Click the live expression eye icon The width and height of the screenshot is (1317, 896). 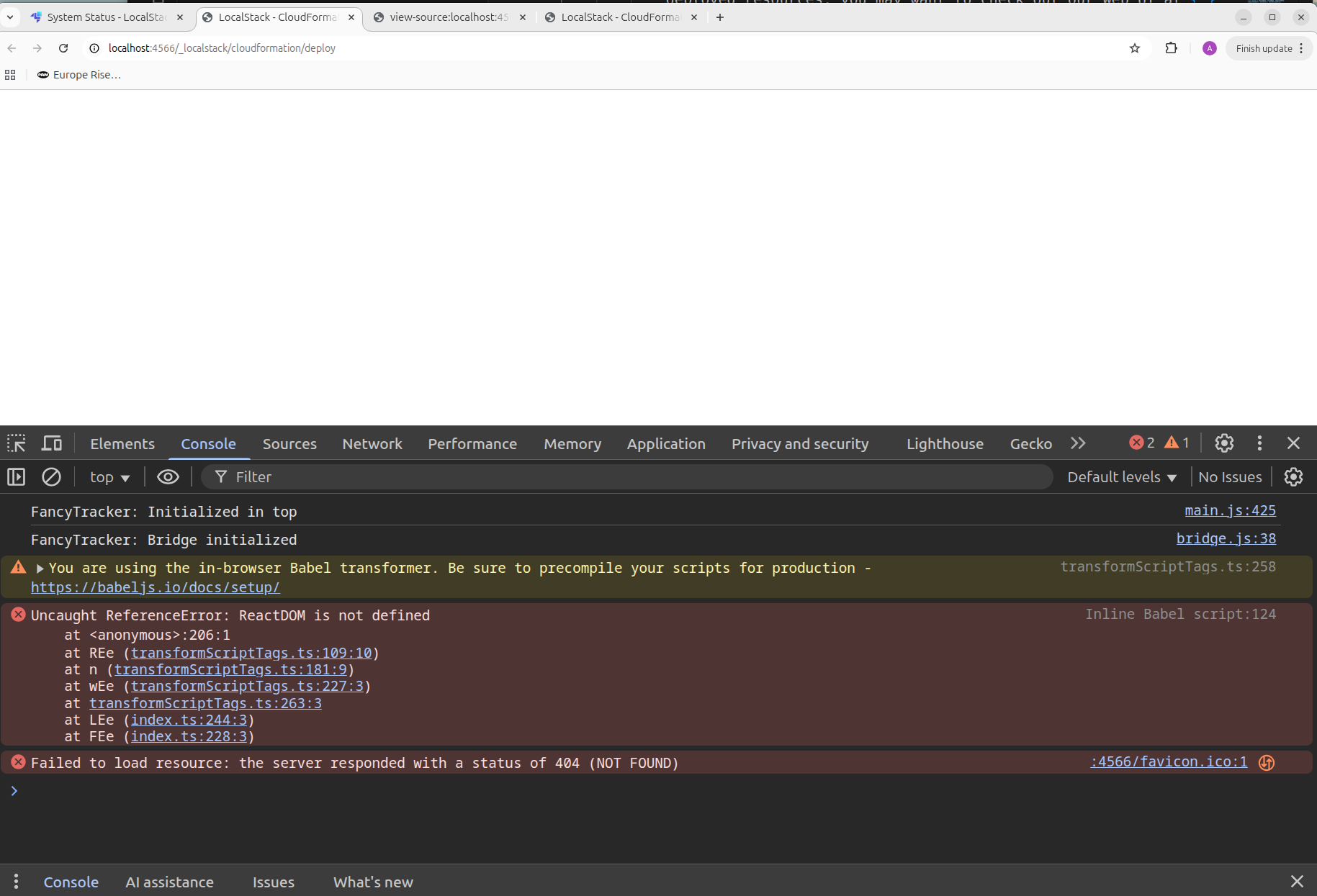(x=168, y=477)
